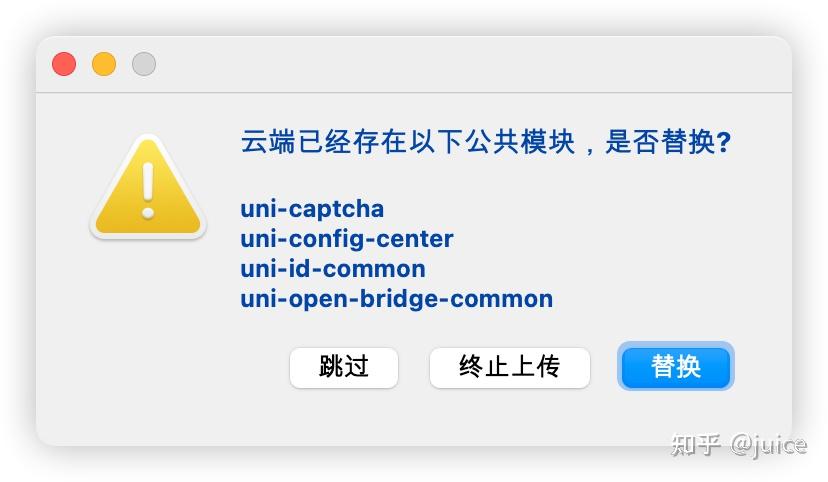Click the empty title bar area

470,64
